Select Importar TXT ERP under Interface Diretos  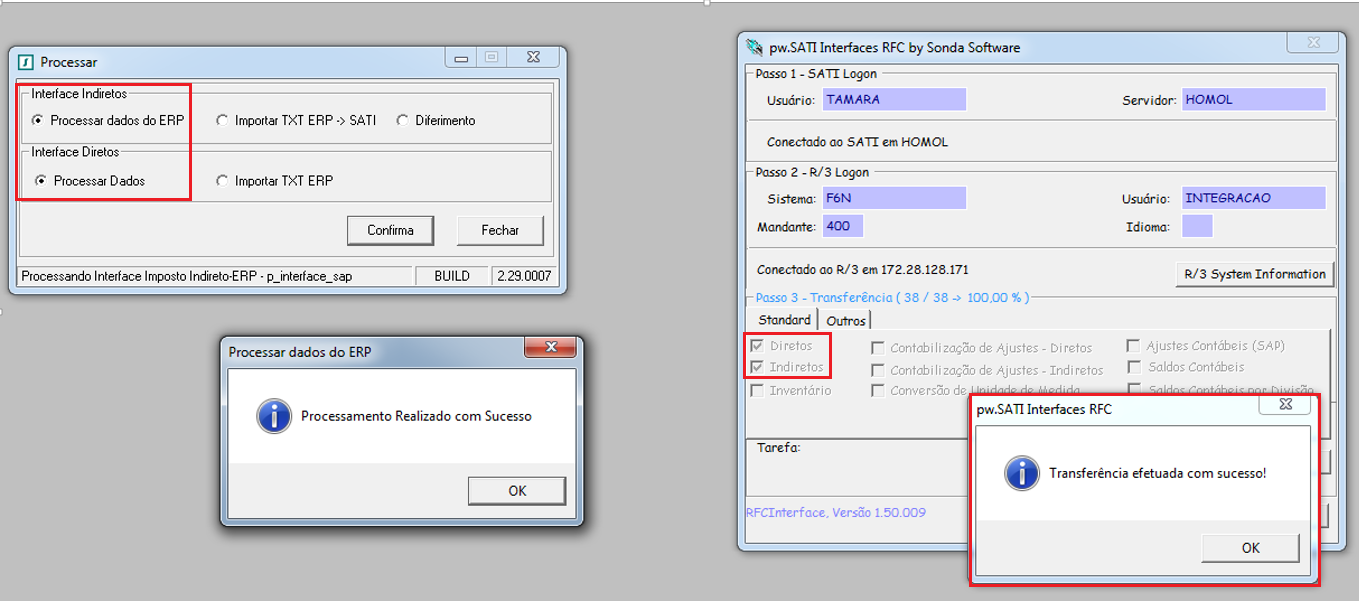[x=222, y=181]
